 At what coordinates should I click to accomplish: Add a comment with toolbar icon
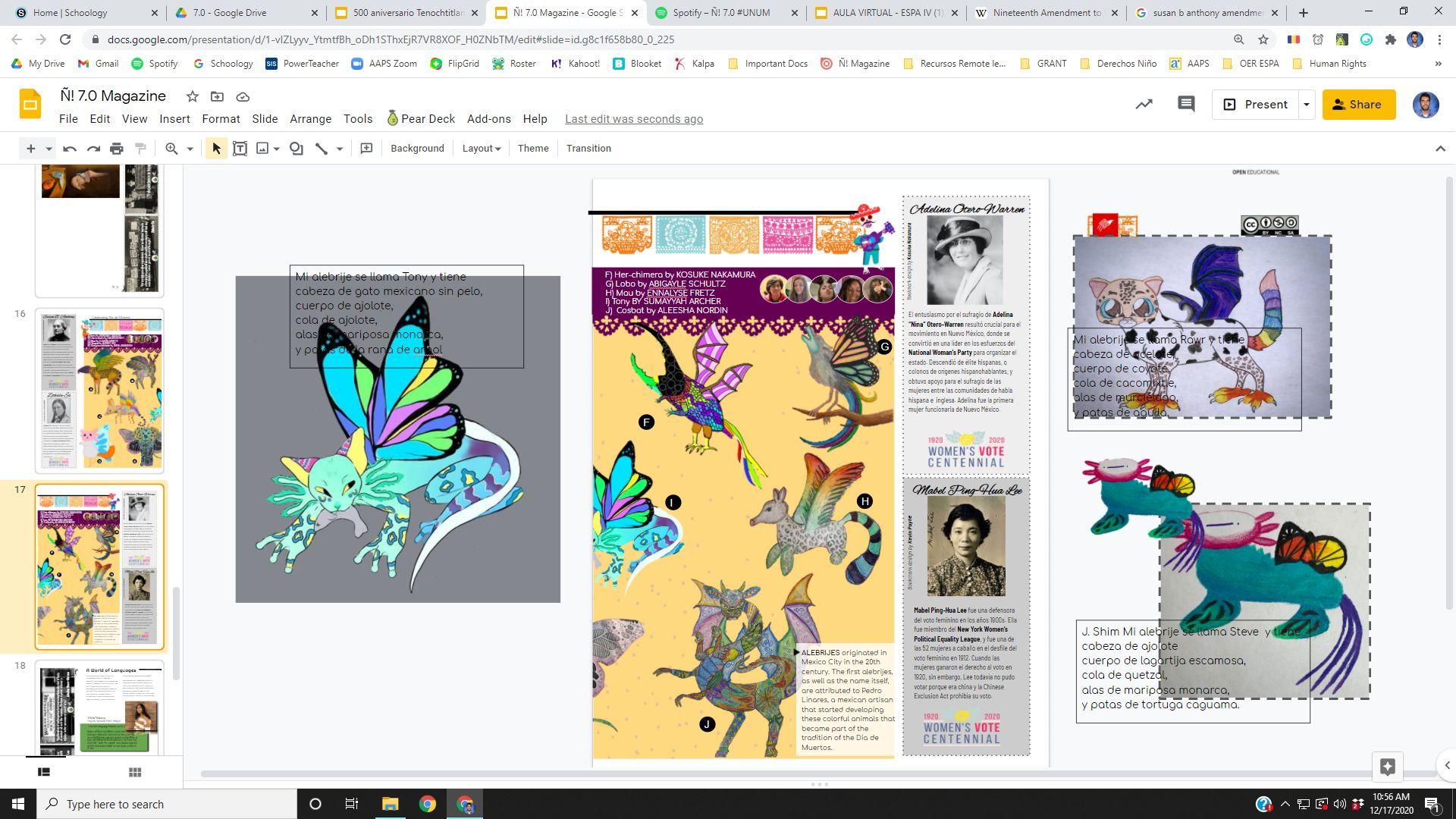[366, 149]
